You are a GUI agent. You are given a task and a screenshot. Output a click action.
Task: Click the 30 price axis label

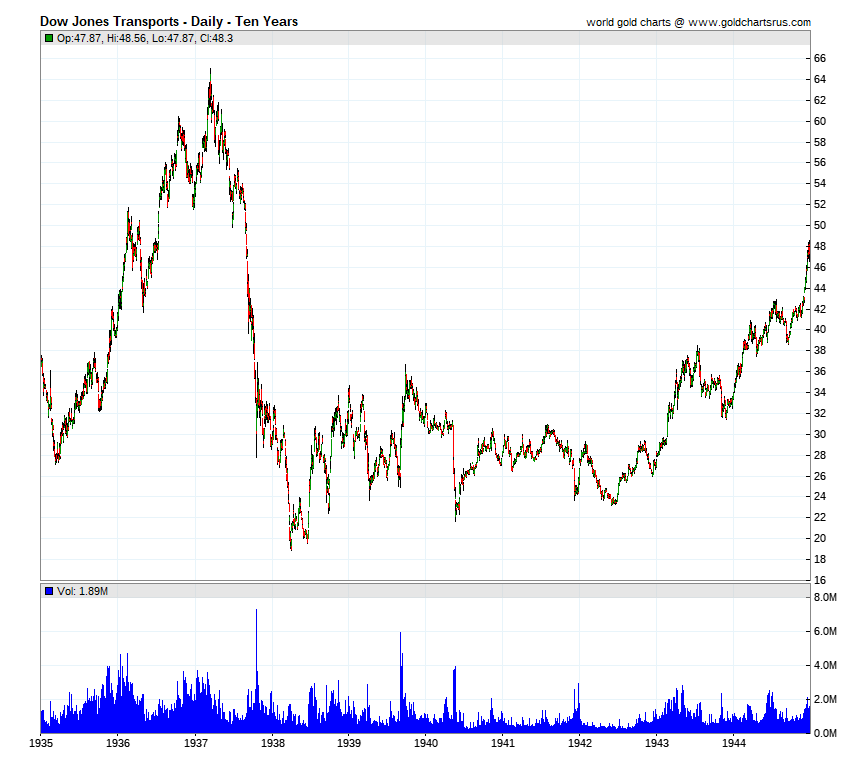pos(820,435)
